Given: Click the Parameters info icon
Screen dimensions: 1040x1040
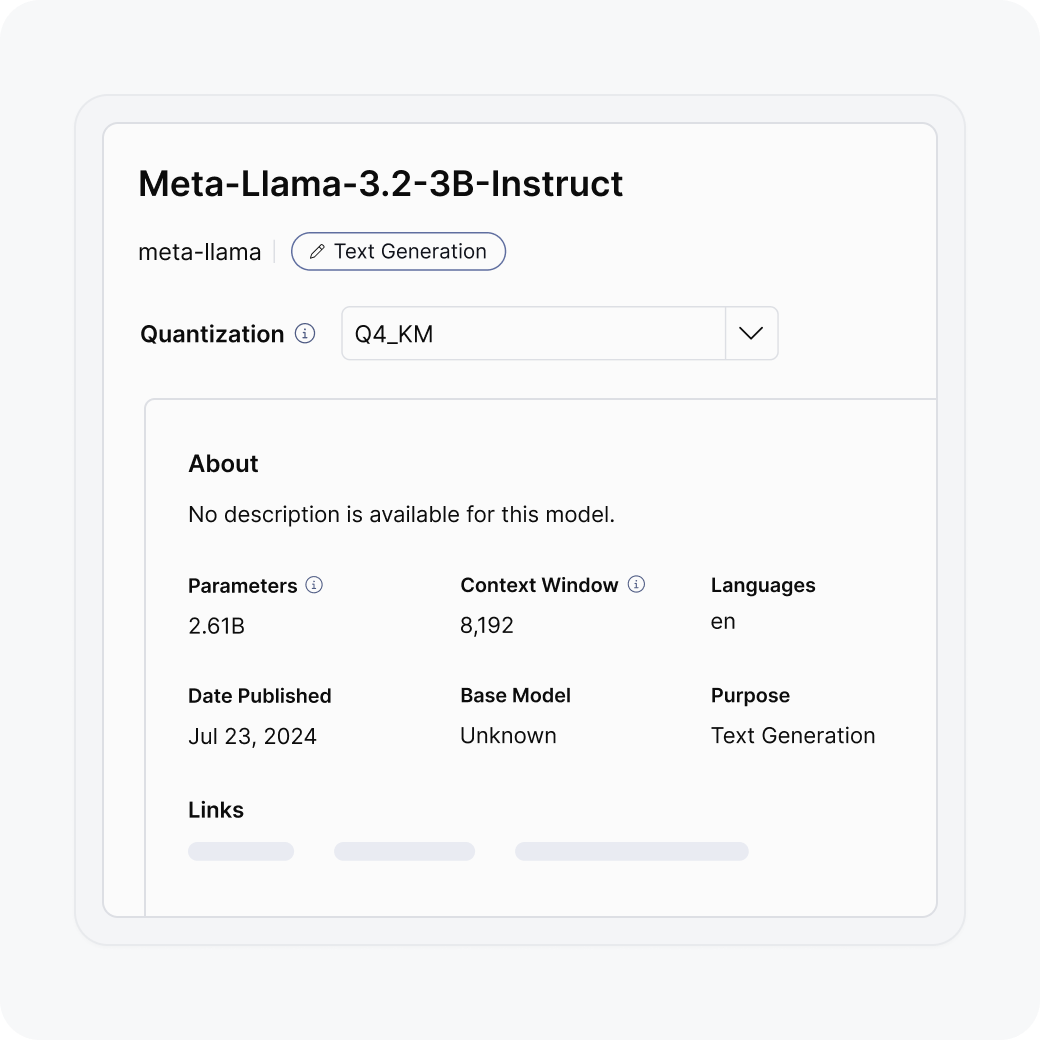Looking at the screenshot, I should (314, 585).
